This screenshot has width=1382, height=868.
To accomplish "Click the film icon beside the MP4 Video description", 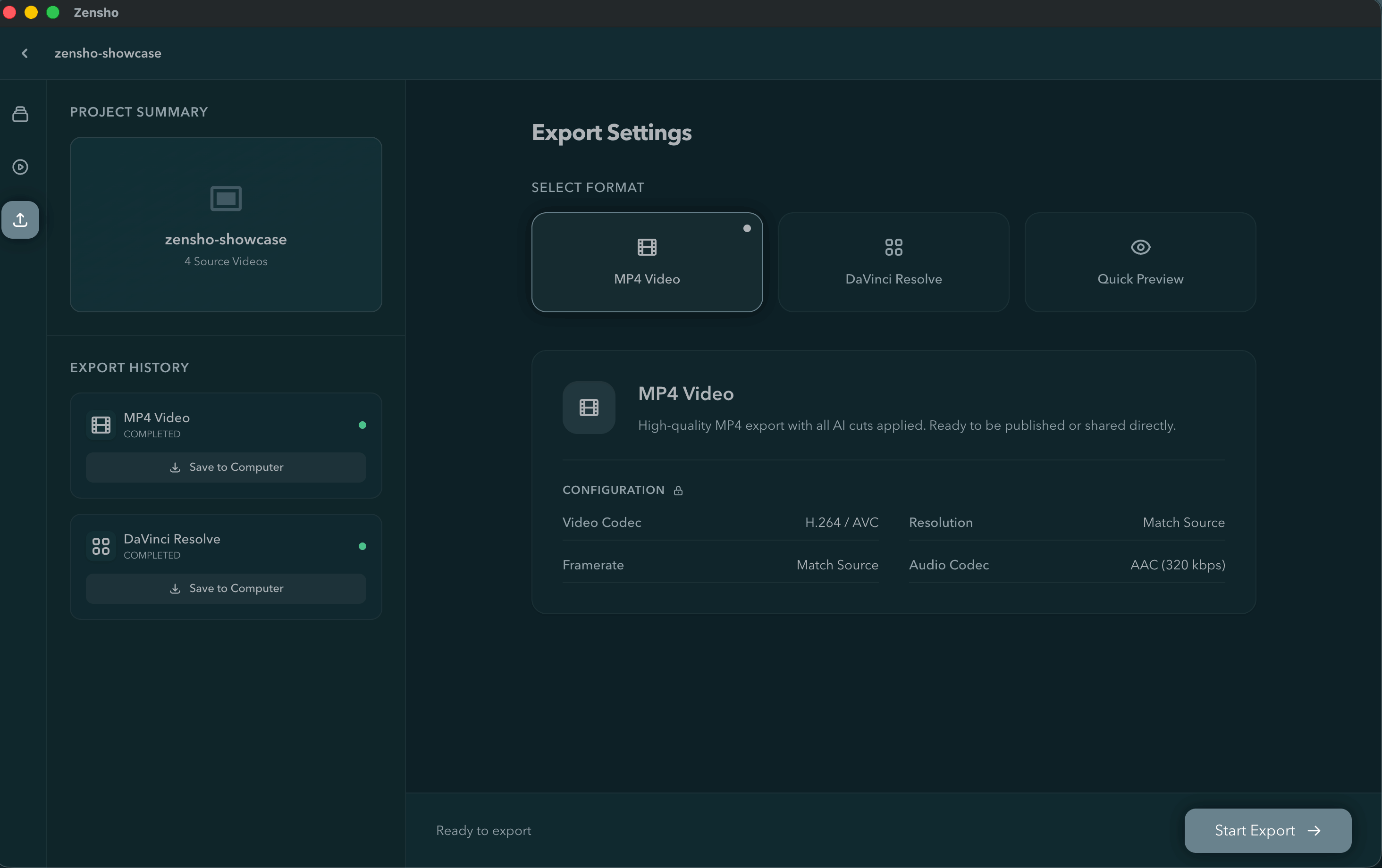I will click(x=589, y=408).
